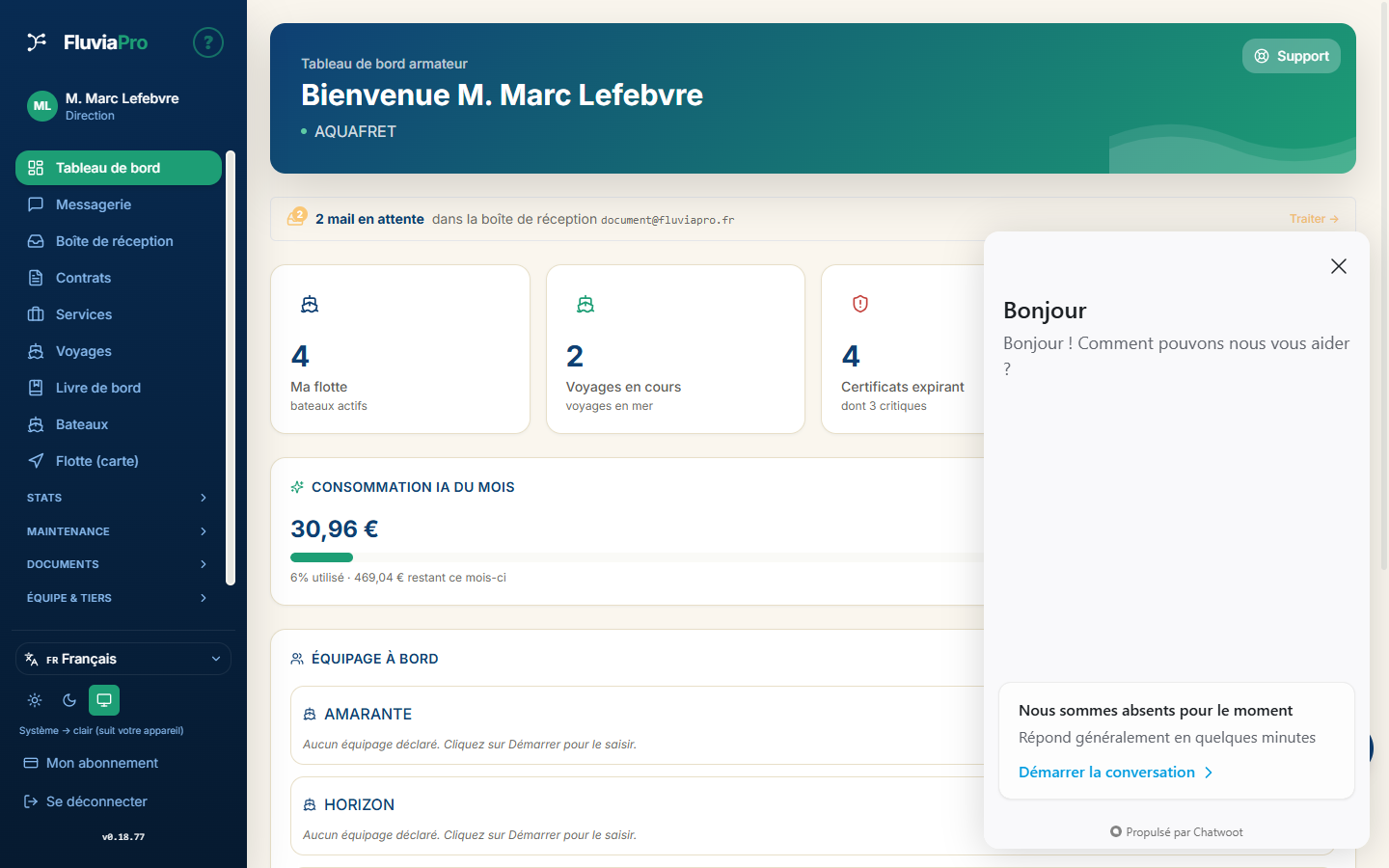Click the boat icon next to AMARANTE

310,715
